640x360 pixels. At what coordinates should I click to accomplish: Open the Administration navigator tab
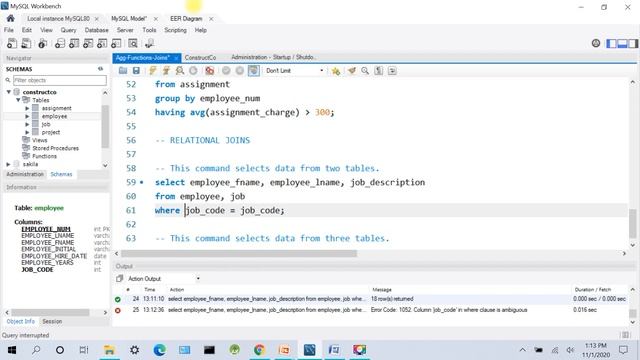pos(25,174)
